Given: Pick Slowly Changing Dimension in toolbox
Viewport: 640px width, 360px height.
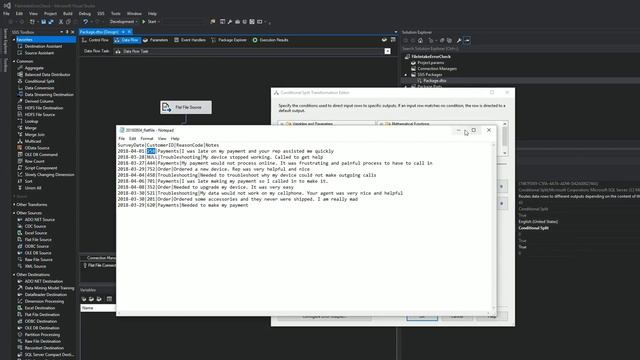Looking at the screenshot, I should [49, 175].
